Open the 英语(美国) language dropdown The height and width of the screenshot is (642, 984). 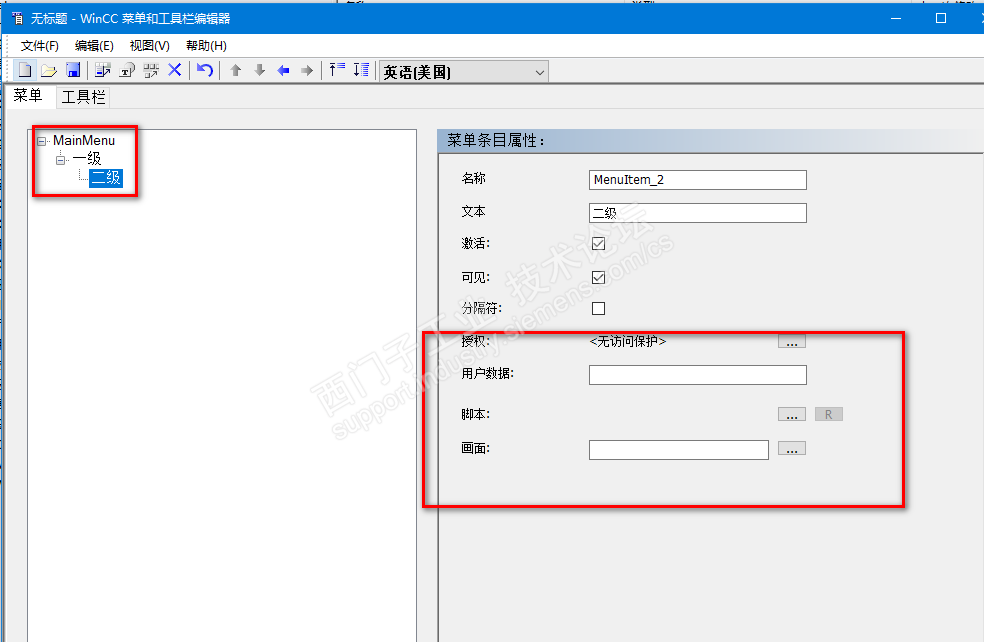(x=464, y=72)
